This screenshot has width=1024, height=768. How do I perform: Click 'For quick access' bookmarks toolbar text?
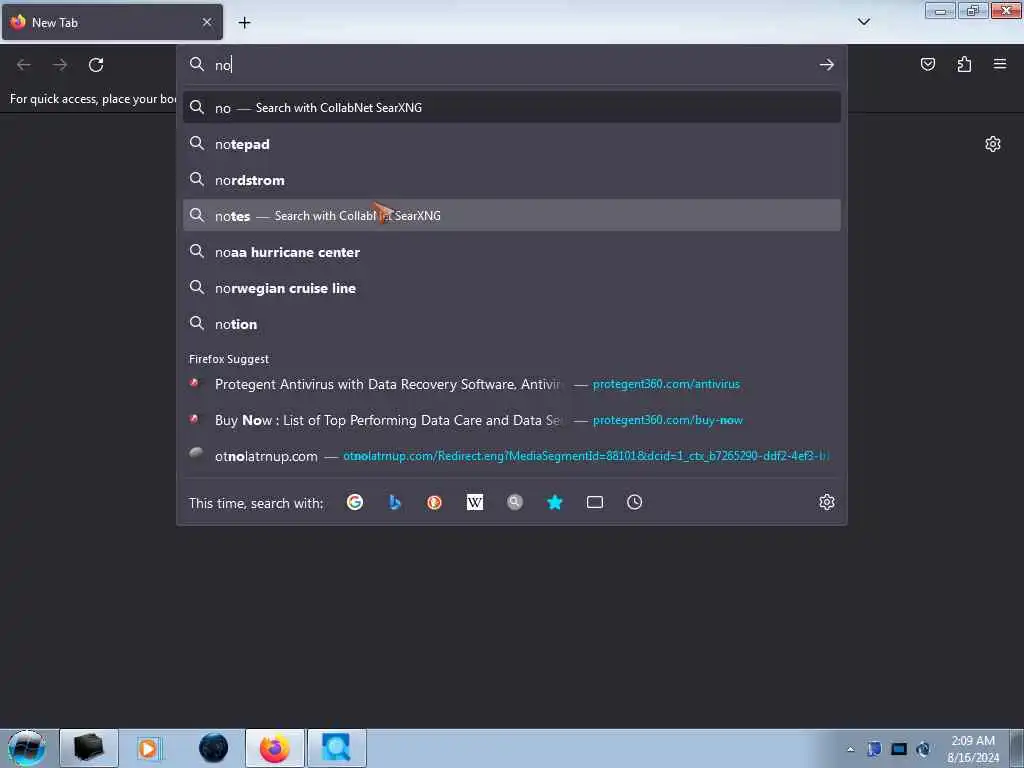click(93, 99)
